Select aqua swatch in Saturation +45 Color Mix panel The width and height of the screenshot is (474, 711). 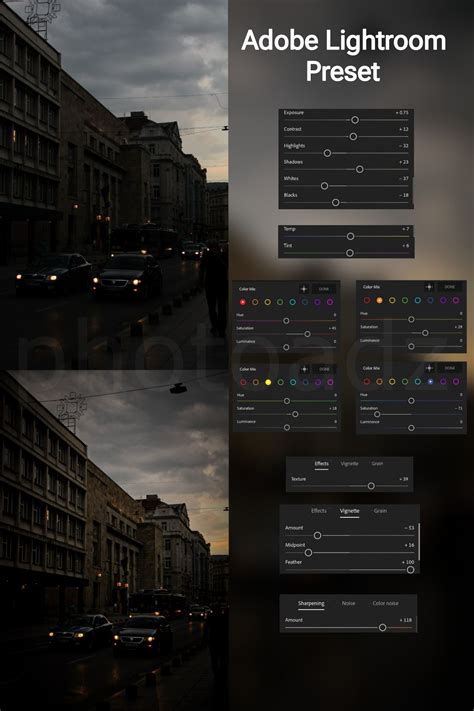point(293,302)
